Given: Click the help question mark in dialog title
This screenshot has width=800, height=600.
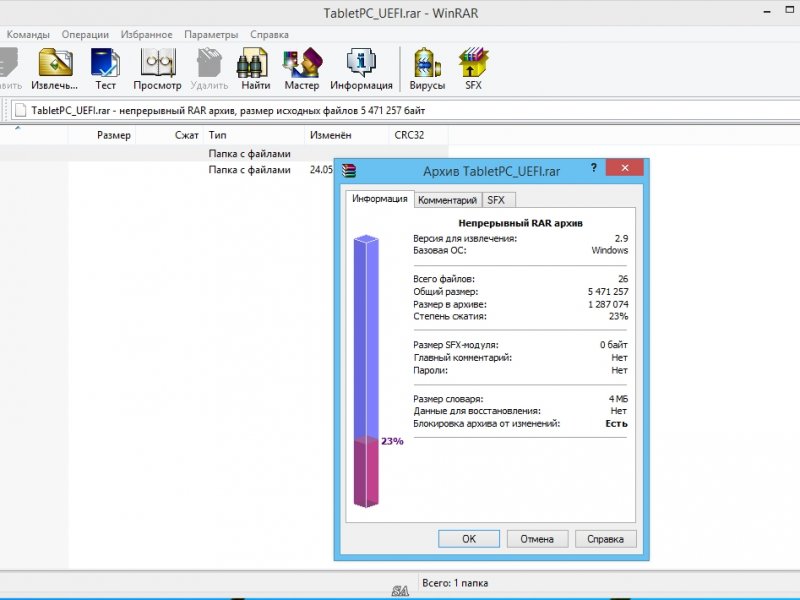Looking at the screenshot, I should coord(593,168).
